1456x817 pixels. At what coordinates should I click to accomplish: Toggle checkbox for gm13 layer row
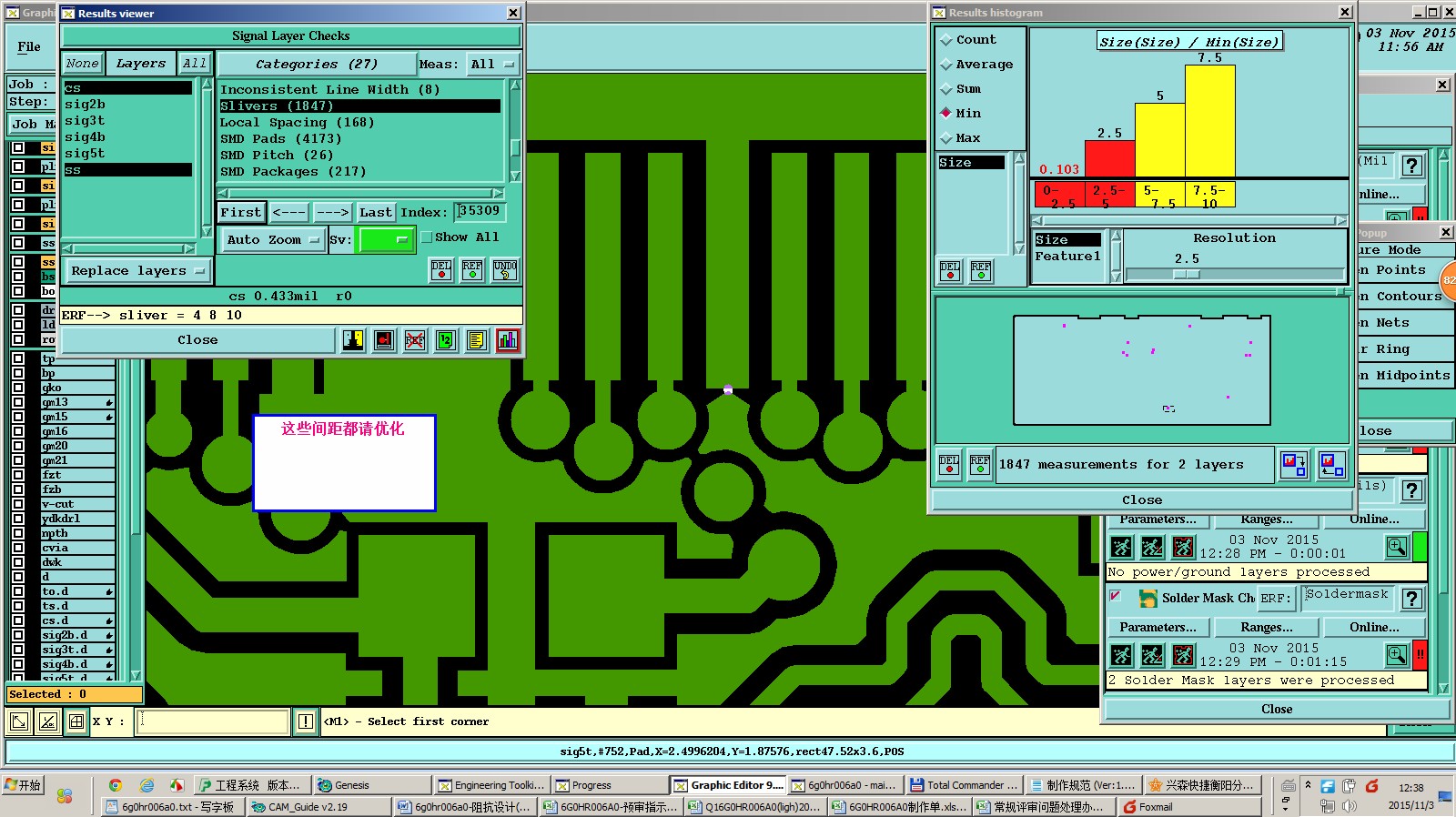18,402
